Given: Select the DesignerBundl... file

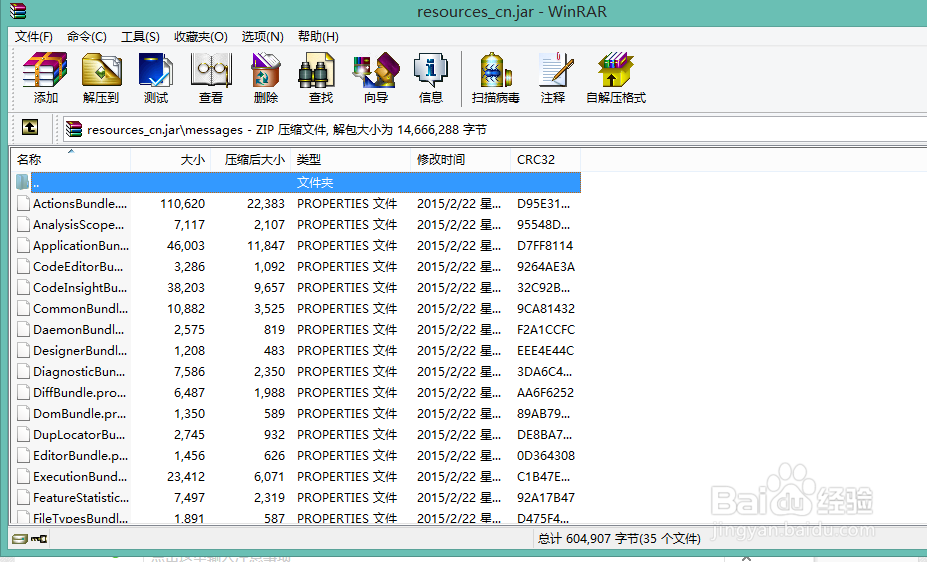Looking at the screenshot, I should pos(80,350).
